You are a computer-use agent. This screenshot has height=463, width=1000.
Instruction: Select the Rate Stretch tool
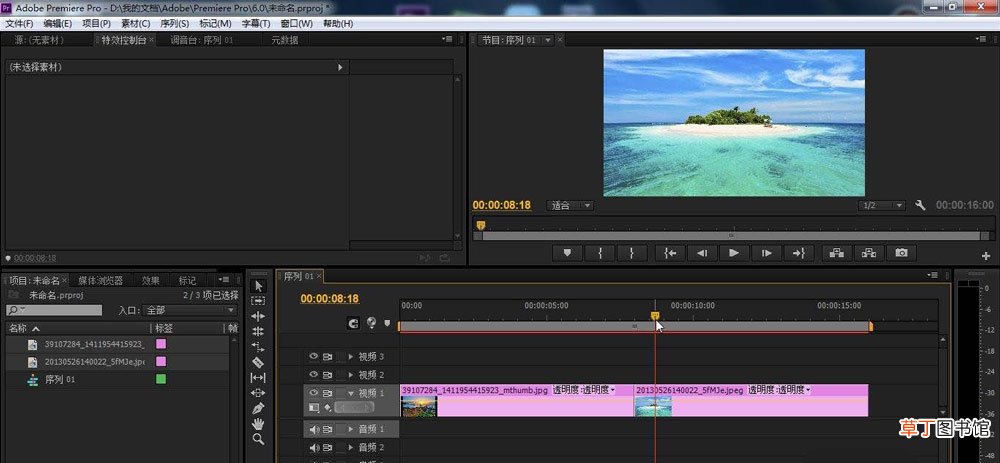pos(258,347)
